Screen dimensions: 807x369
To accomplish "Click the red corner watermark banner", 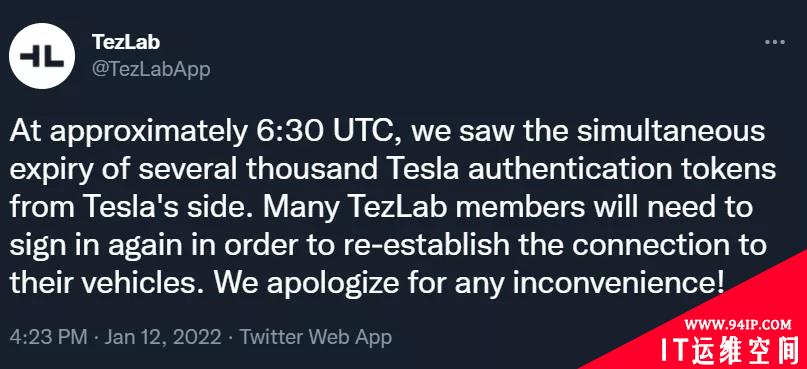I will pyautogui.click(x=721, y=324).
